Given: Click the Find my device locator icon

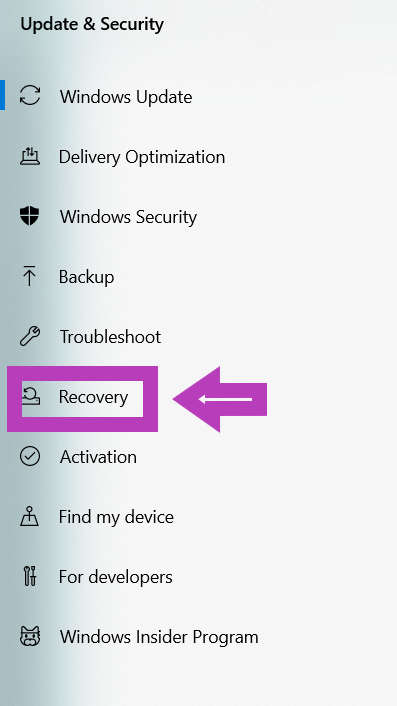Looking at the screenshot, I should (x=30, y=516).
